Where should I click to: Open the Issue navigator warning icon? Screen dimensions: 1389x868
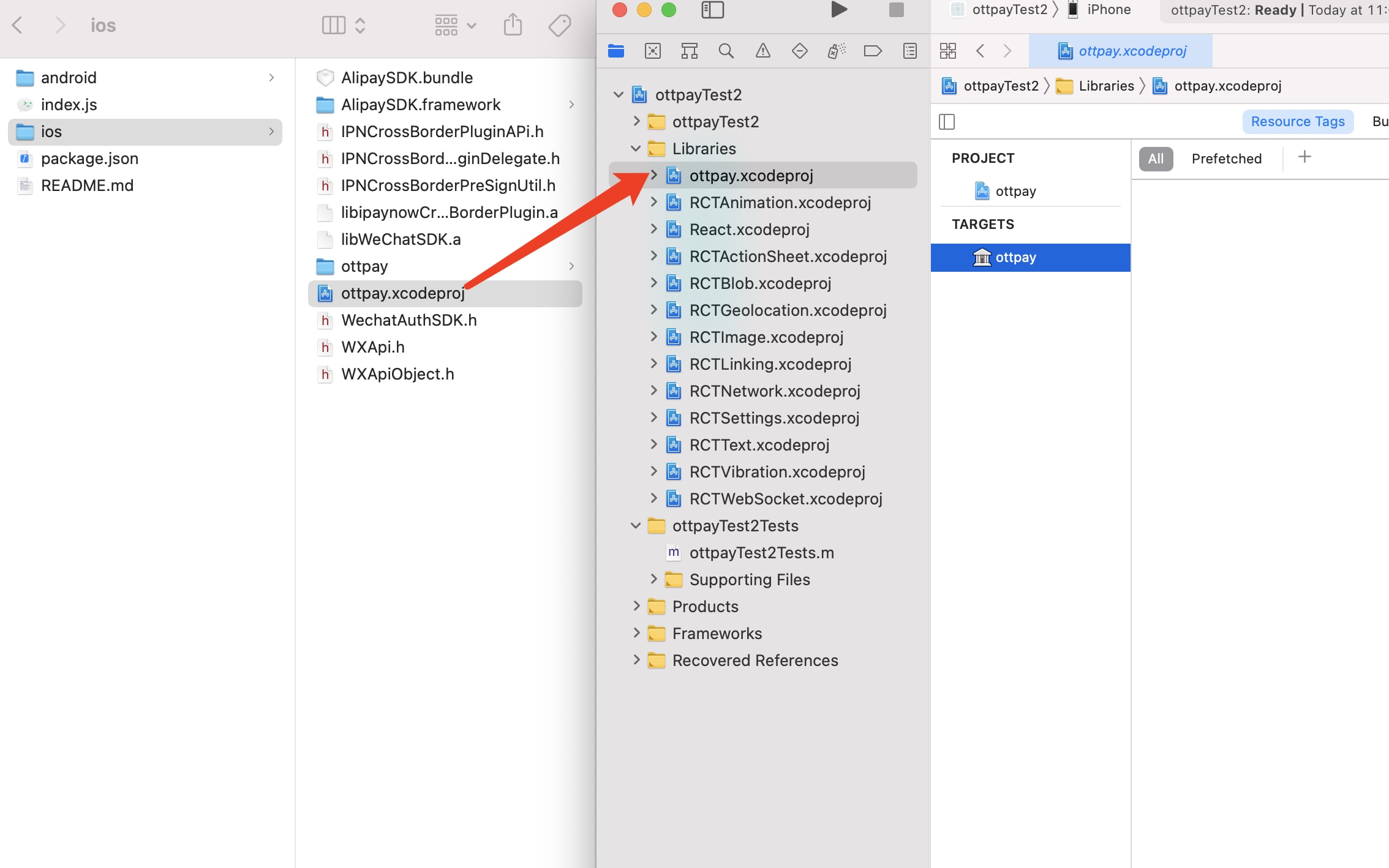(763, 51)
